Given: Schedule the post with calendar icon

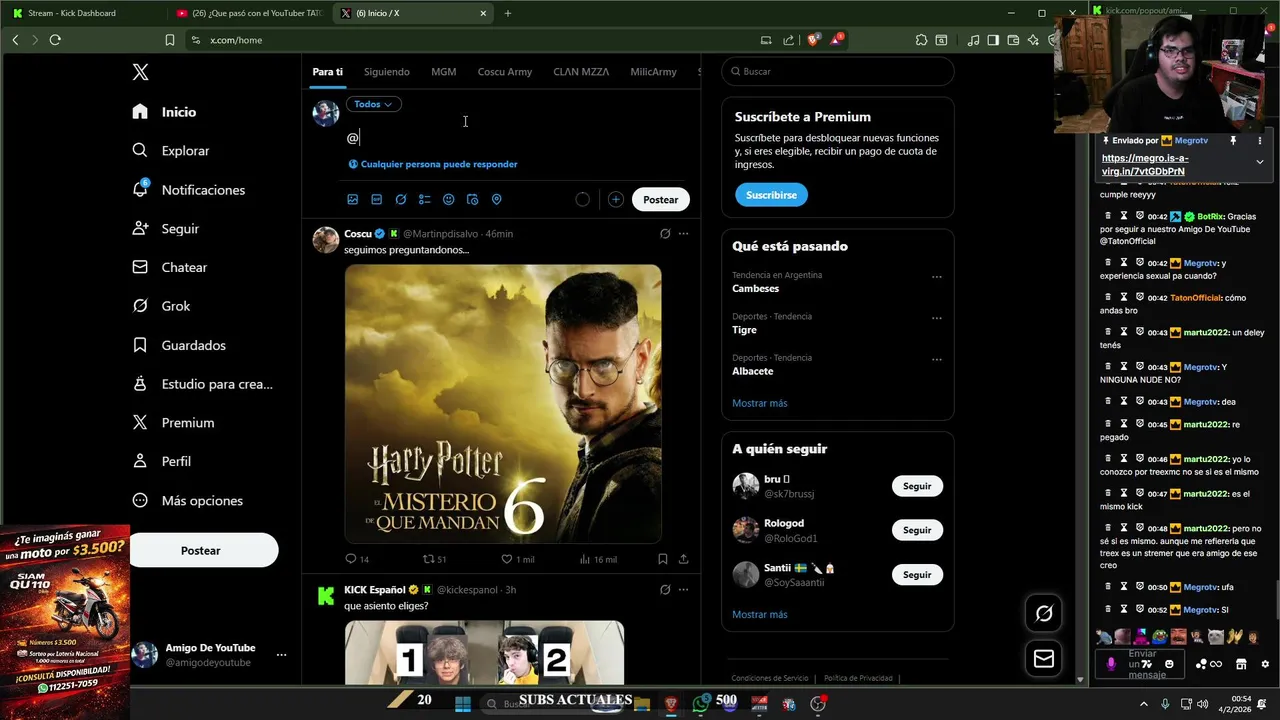Looking at the screenshot, I should [473, 200].
